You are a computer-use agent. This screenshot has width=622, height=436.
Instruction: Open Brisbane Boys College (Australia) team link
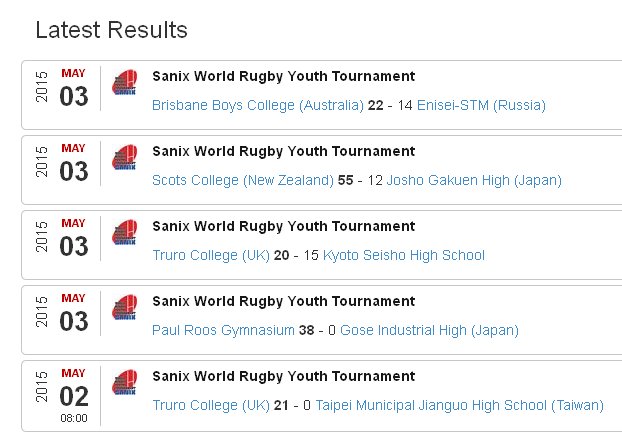258,106
